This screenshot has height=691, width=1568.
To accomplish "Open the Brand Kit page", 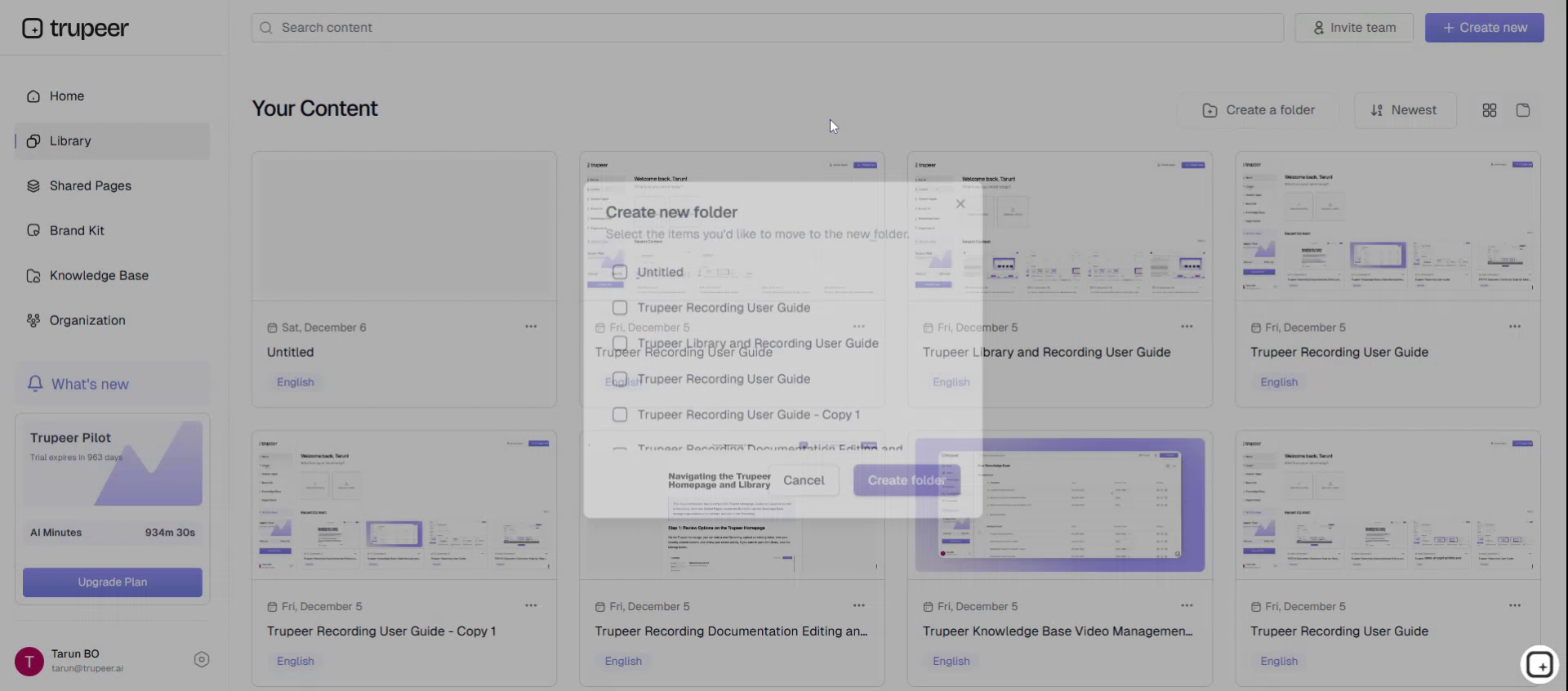I will pos(112,231).
